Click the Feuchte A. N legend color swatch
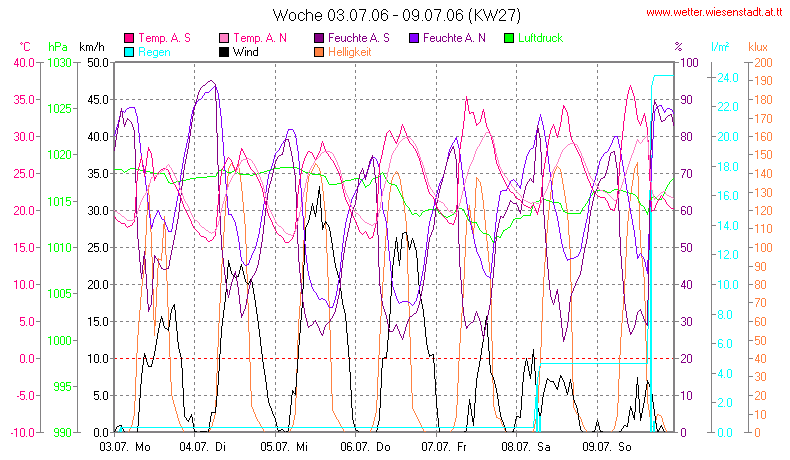This screenshot has height=460, width=790. 414,38
